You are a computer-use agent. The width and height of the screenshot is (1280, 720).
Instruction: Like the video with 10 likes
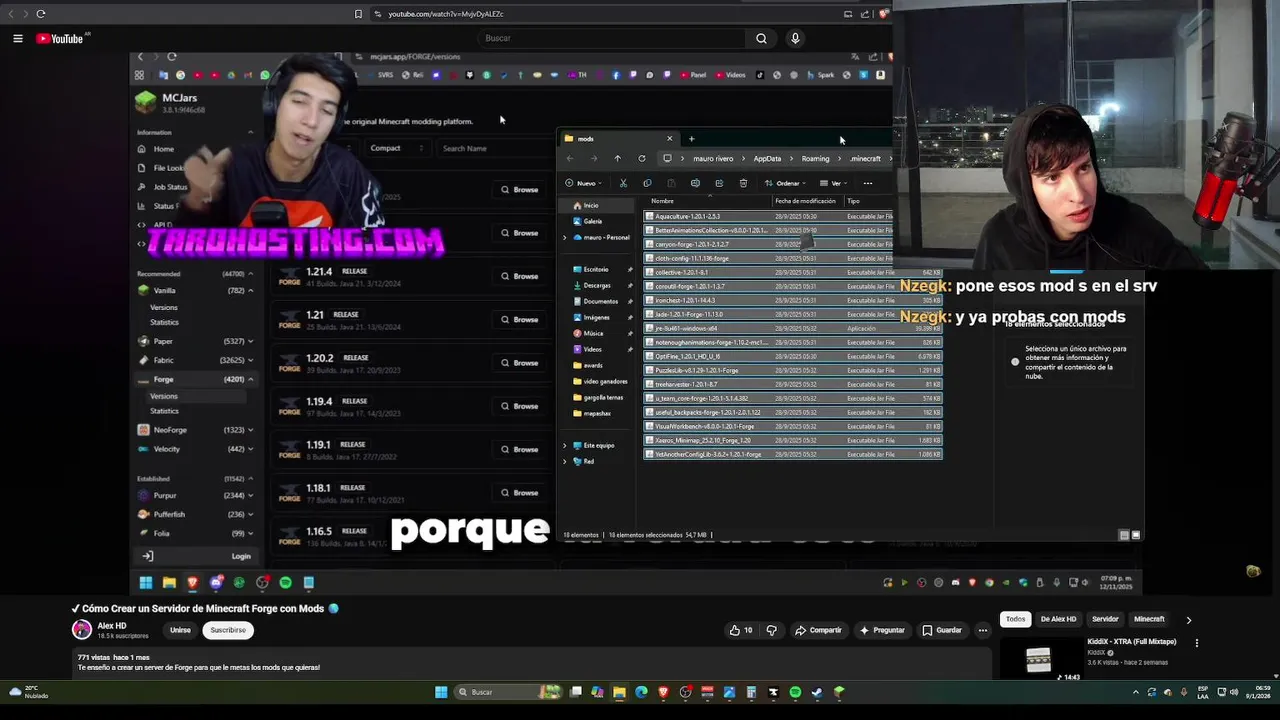tap(741, 630)
